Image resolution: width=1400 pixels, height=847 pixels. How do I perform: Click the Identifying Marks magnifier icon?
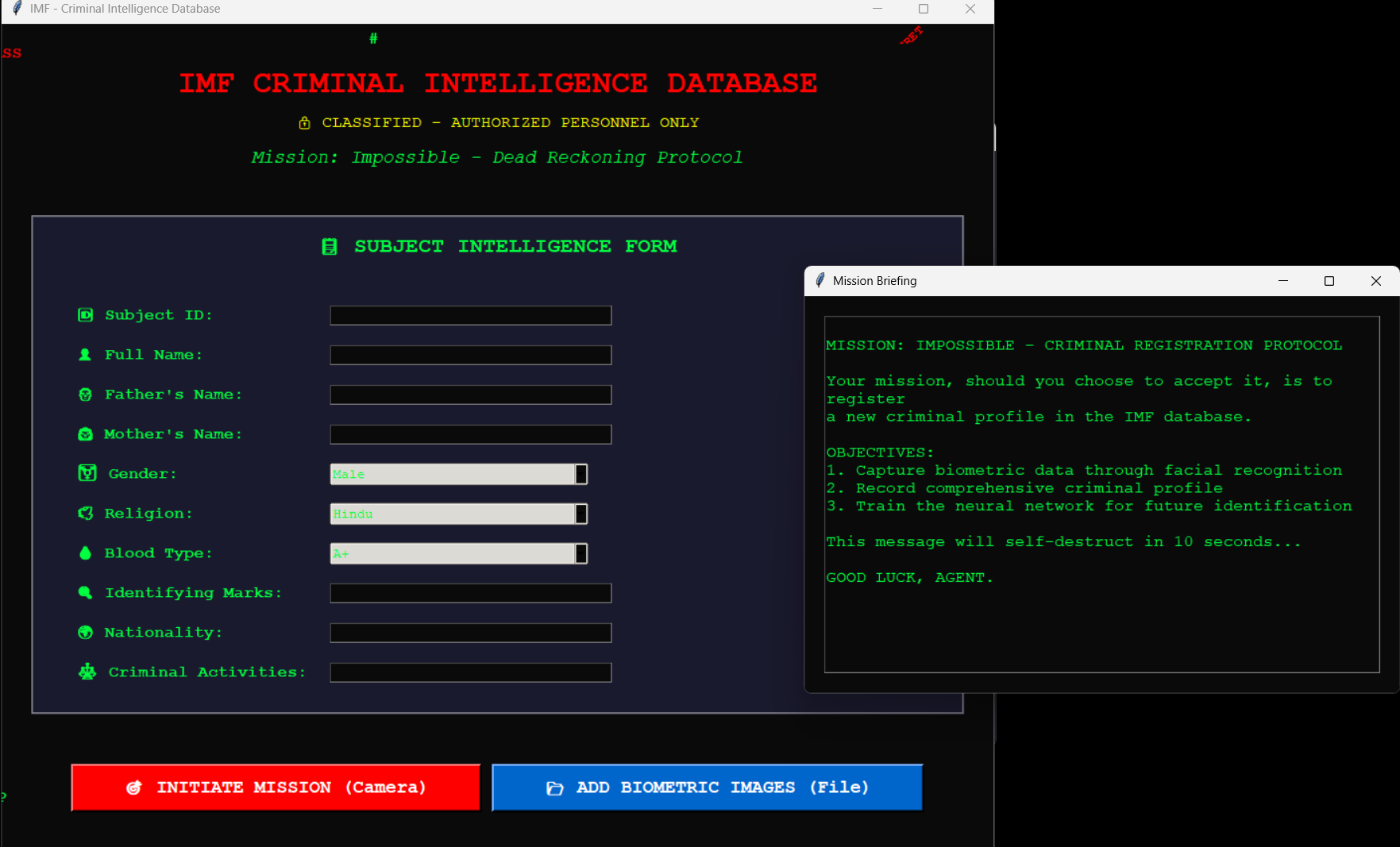point(85,593)
